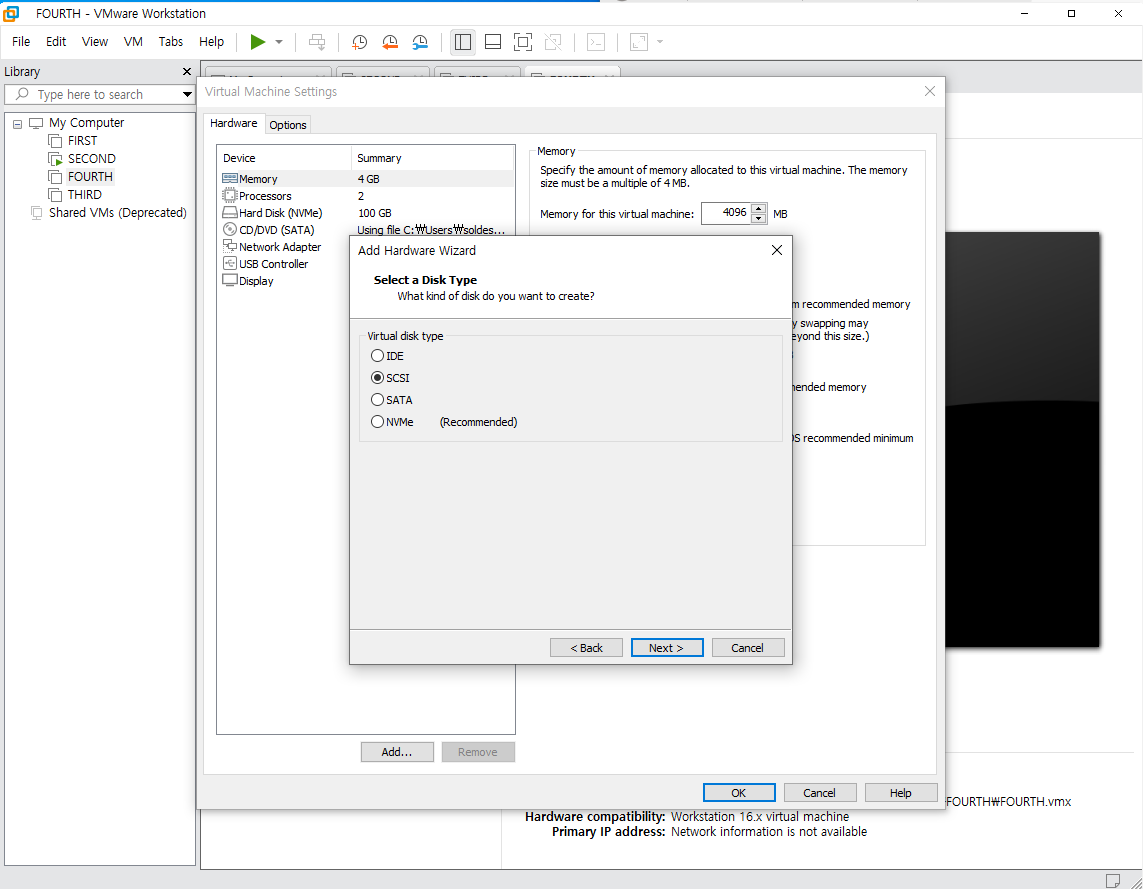Image resolution: width=1143 pixels, height=889 pixels.
Task: Open the library search dropdown arrow
Action: (x=187, y=94)
